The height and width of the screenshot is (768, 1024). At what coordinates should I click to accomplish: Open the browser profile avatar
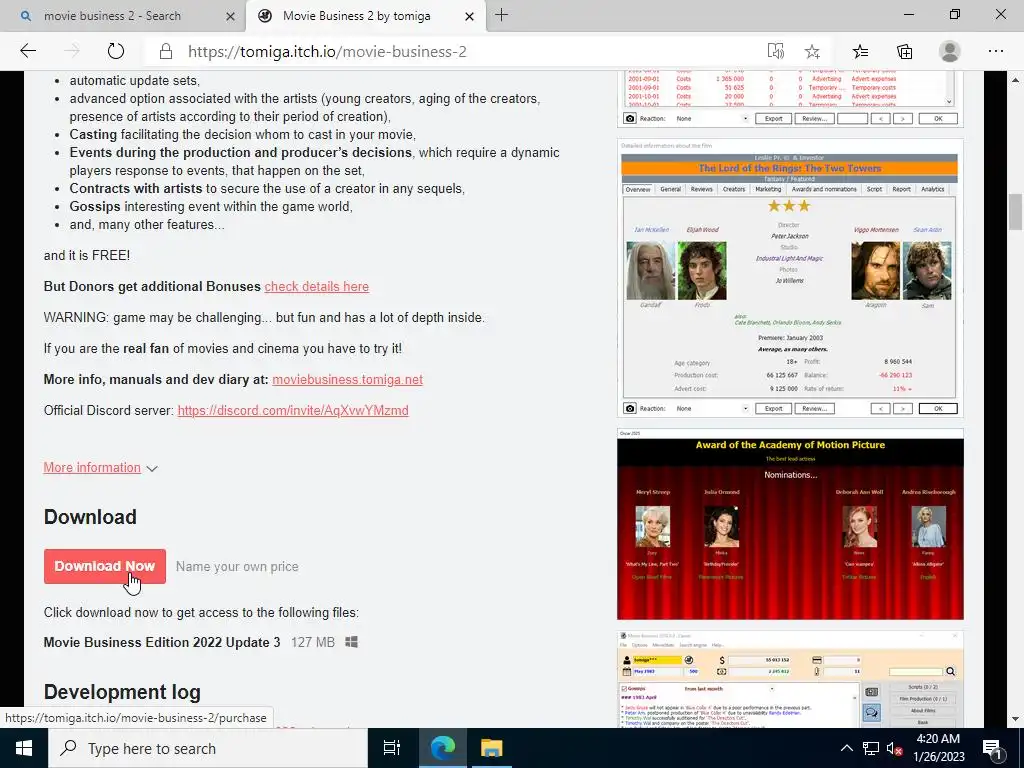click(x=949, y=52)
